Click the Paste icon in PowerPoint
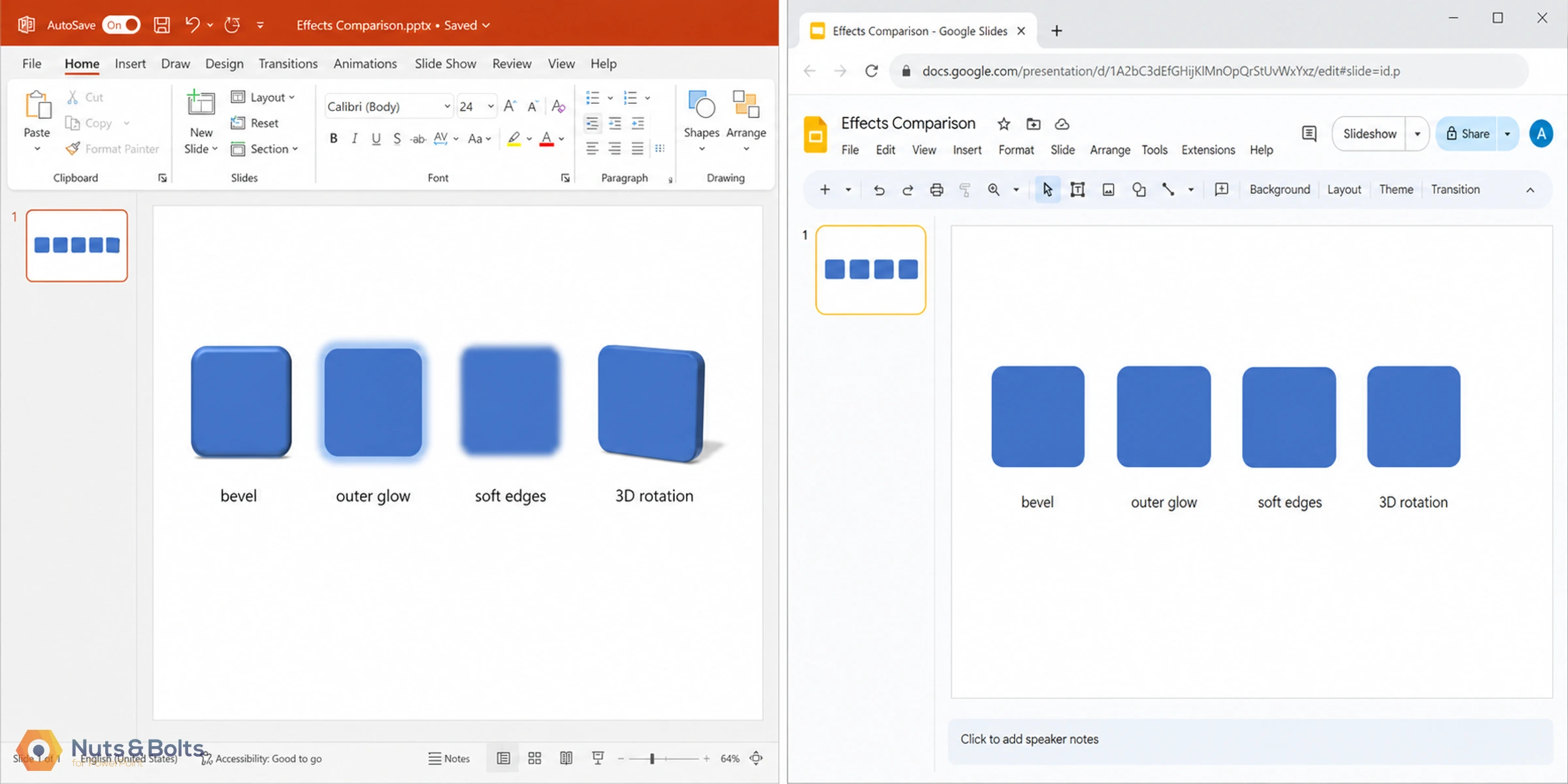Viewport: 1568px width, 784px height. click(37, 106)
